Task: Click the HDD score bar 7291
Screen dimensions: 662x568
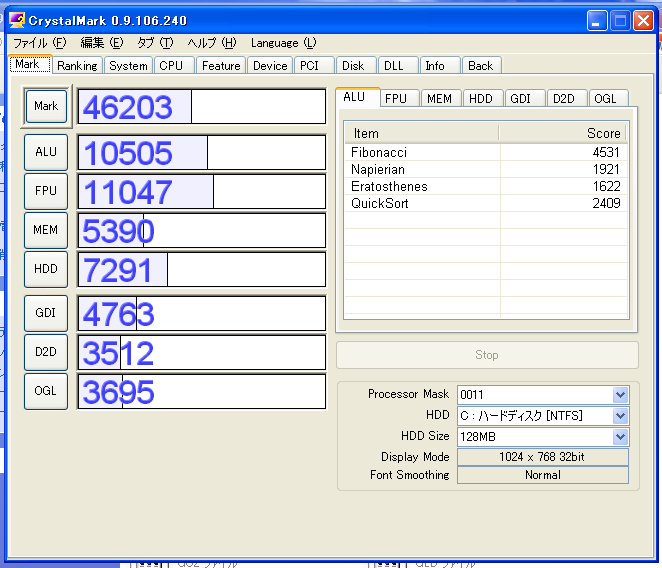Action: (x=202, y=269)
